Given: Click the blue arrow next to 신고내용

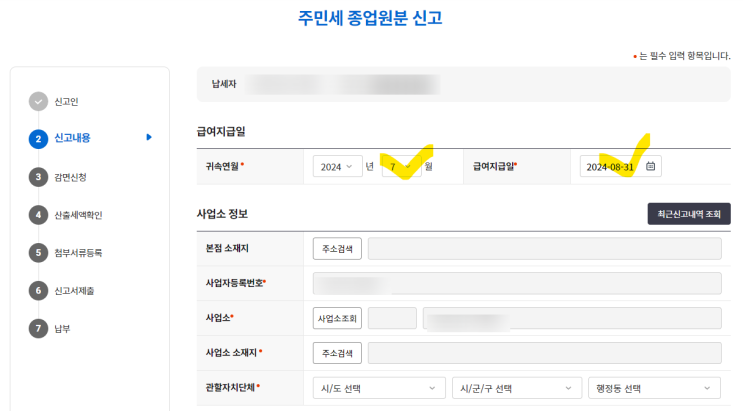Looking at the screenshot, I should (x=149, y=138).
